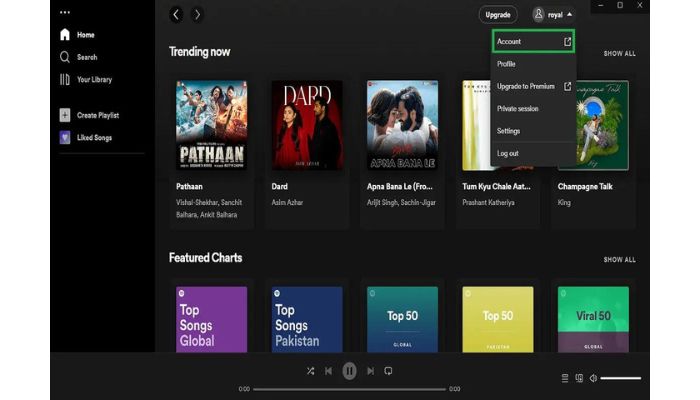Open the Top Songs Pakistan chart
This screenshot has height=400, width=700.
[307, 320]
